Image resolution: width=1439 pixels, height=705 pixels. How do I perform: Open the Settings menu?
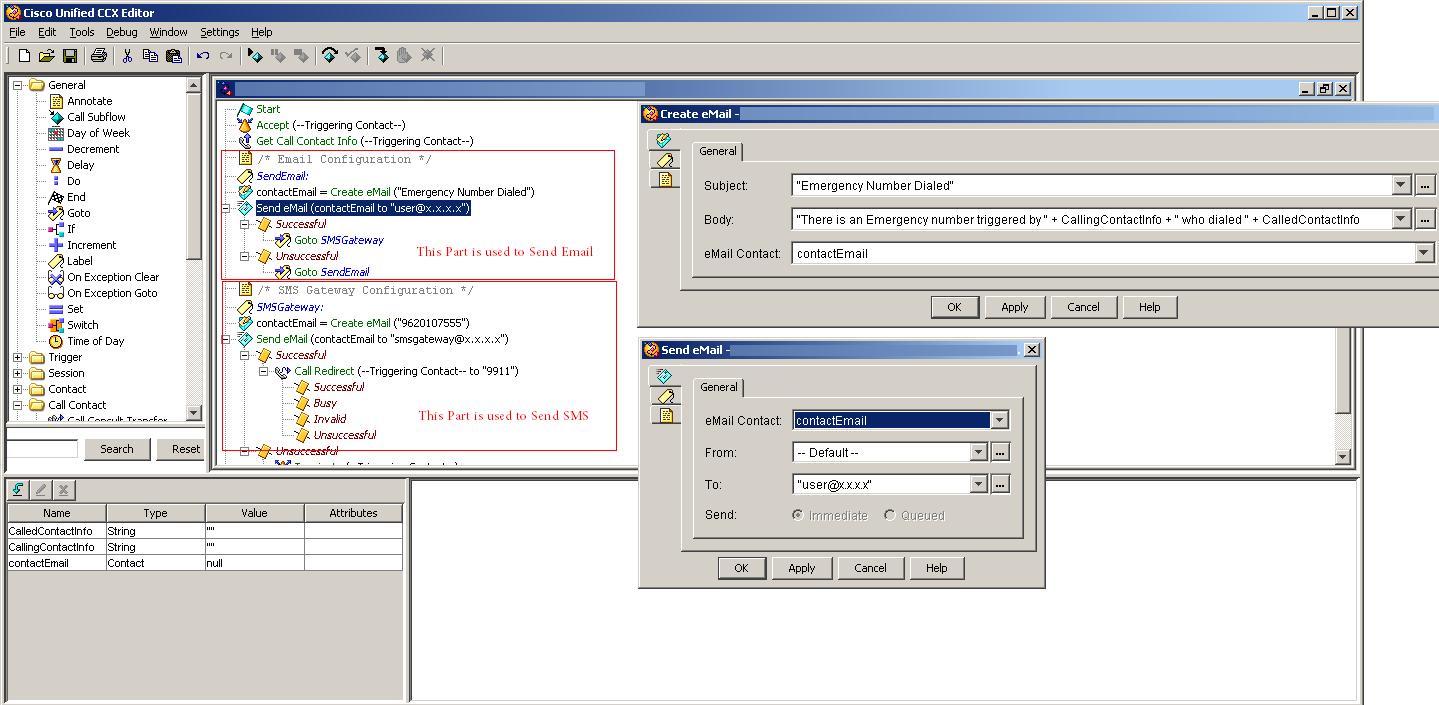(x=220, y=32)
